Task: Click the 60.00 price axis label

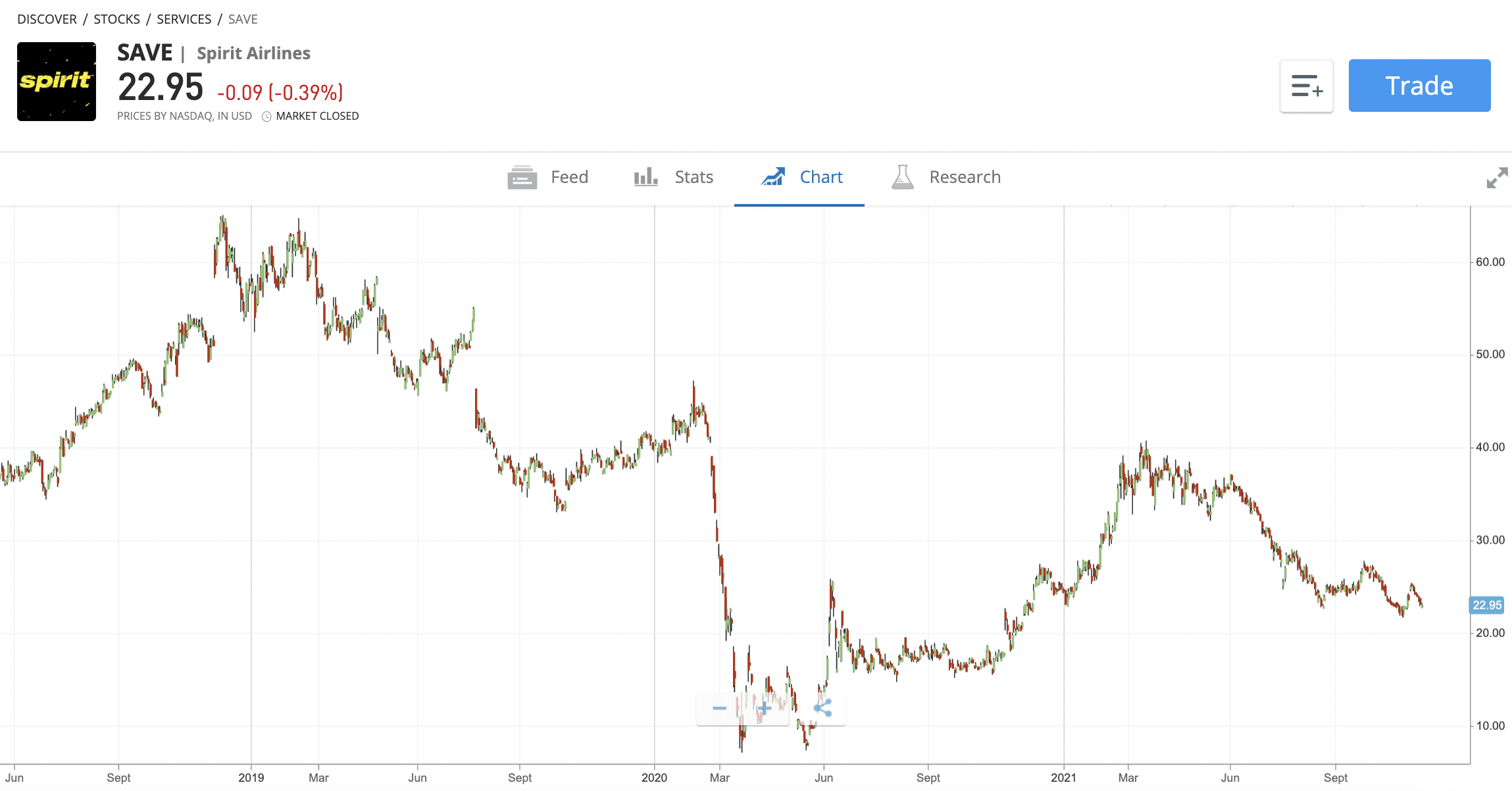Action: pyautogui.click(x=1490, y=262)
